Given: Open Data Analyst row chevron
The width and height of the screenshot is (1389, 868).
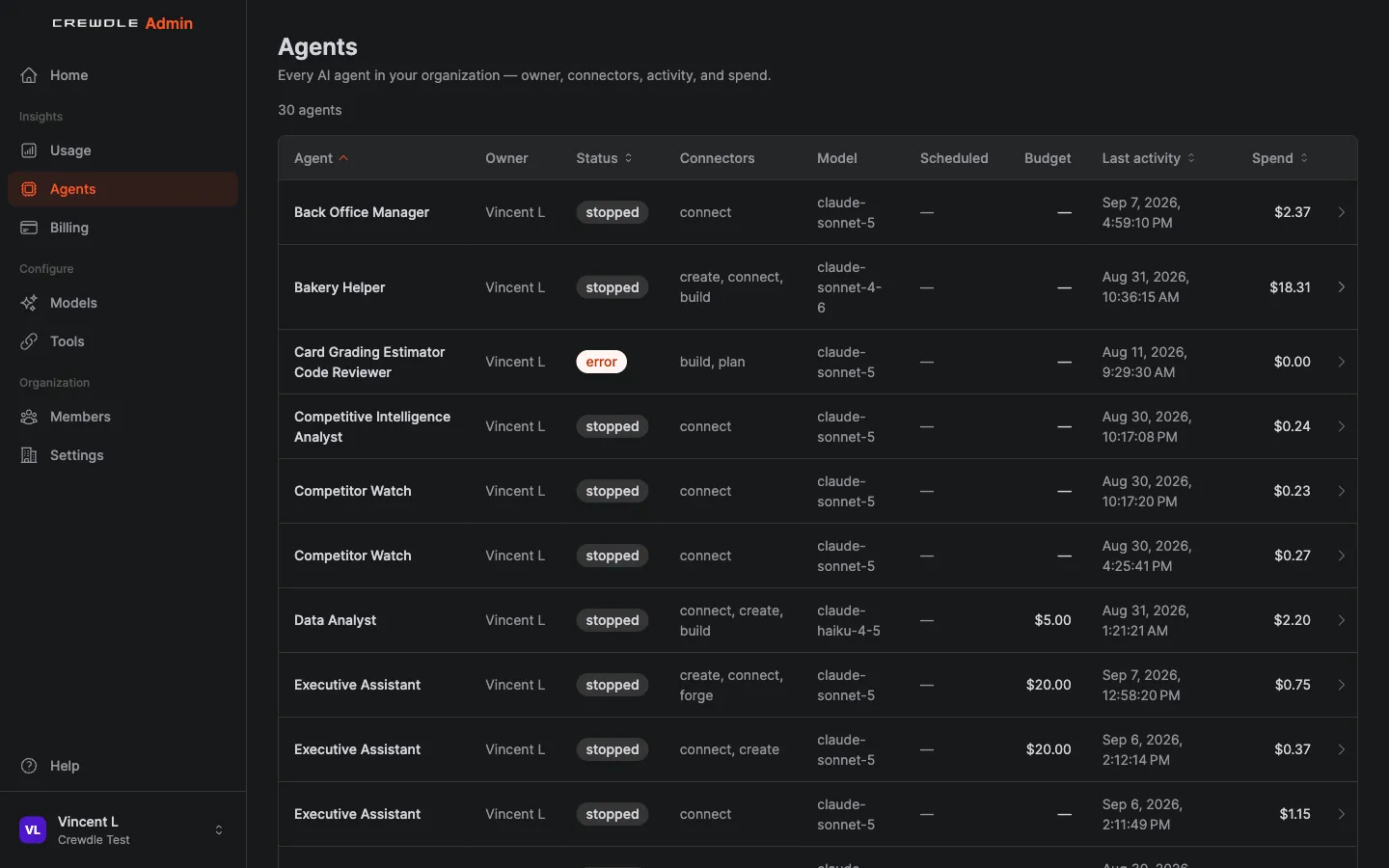Looking at the screenshot, I should click(x=1341, y=620).
